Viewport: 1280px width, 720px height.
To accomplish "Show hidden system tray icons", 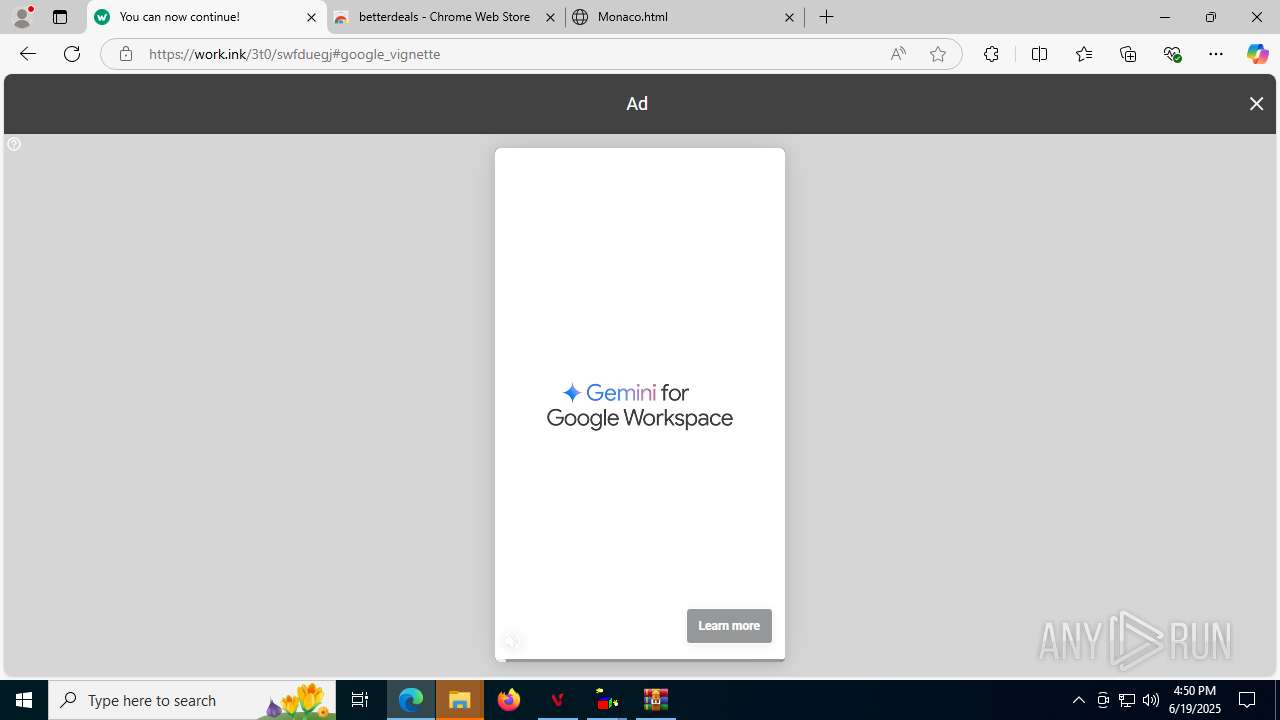I will (x=1078, y=700).
